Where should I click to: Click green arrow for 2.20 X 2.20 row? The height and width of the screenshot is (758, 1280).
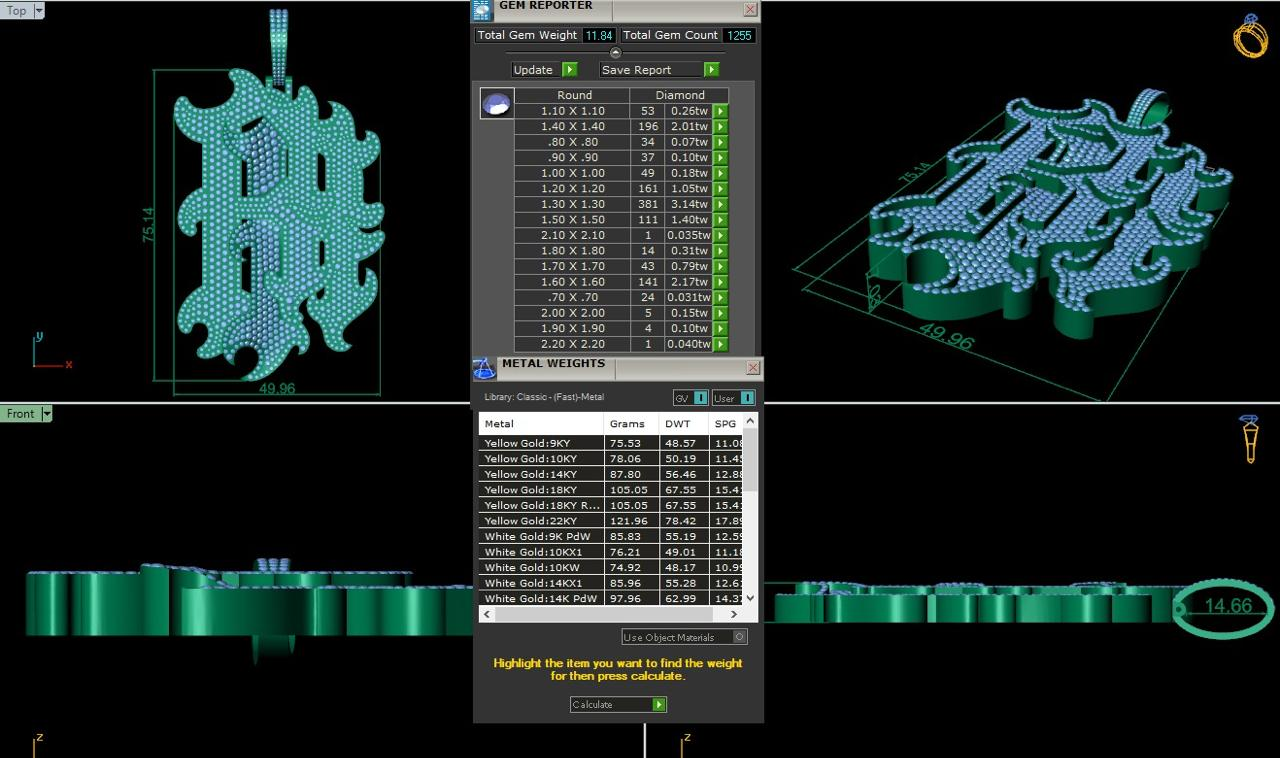720,344
